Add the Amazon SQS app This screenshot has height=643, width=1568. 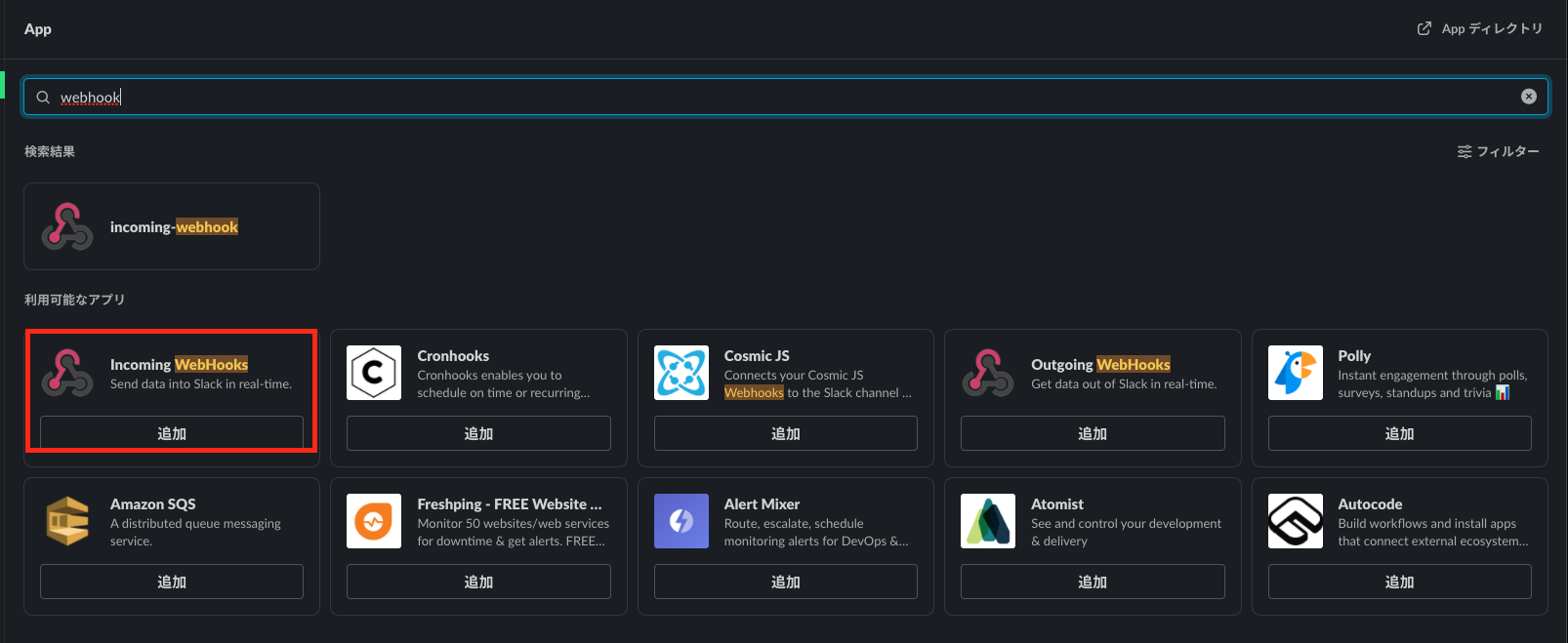click(x=172, y=582)
